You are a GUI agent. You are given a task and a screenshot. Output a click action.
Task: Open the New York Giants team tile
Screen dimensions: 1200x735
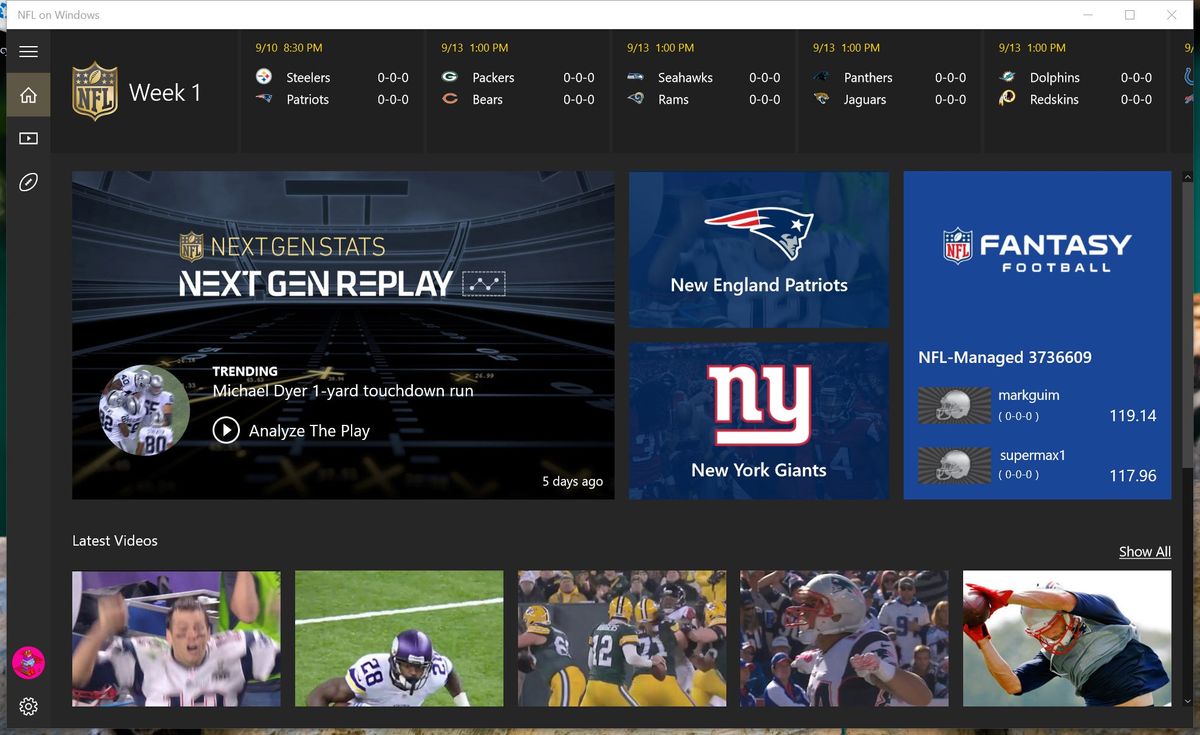[x=757, y=420]
